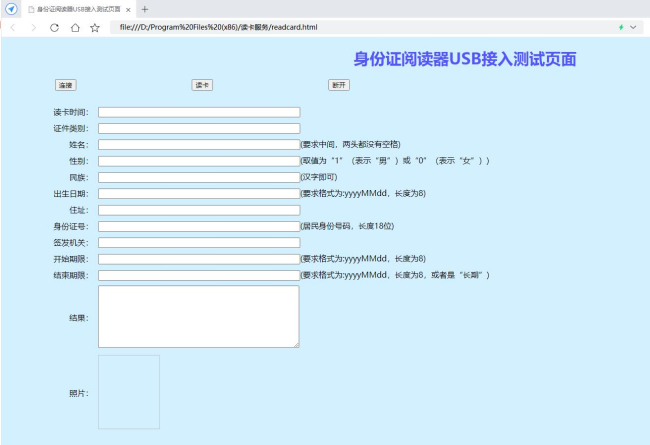Open a new tab with the plus icon

pyautogui.click(x=145, y=9)
